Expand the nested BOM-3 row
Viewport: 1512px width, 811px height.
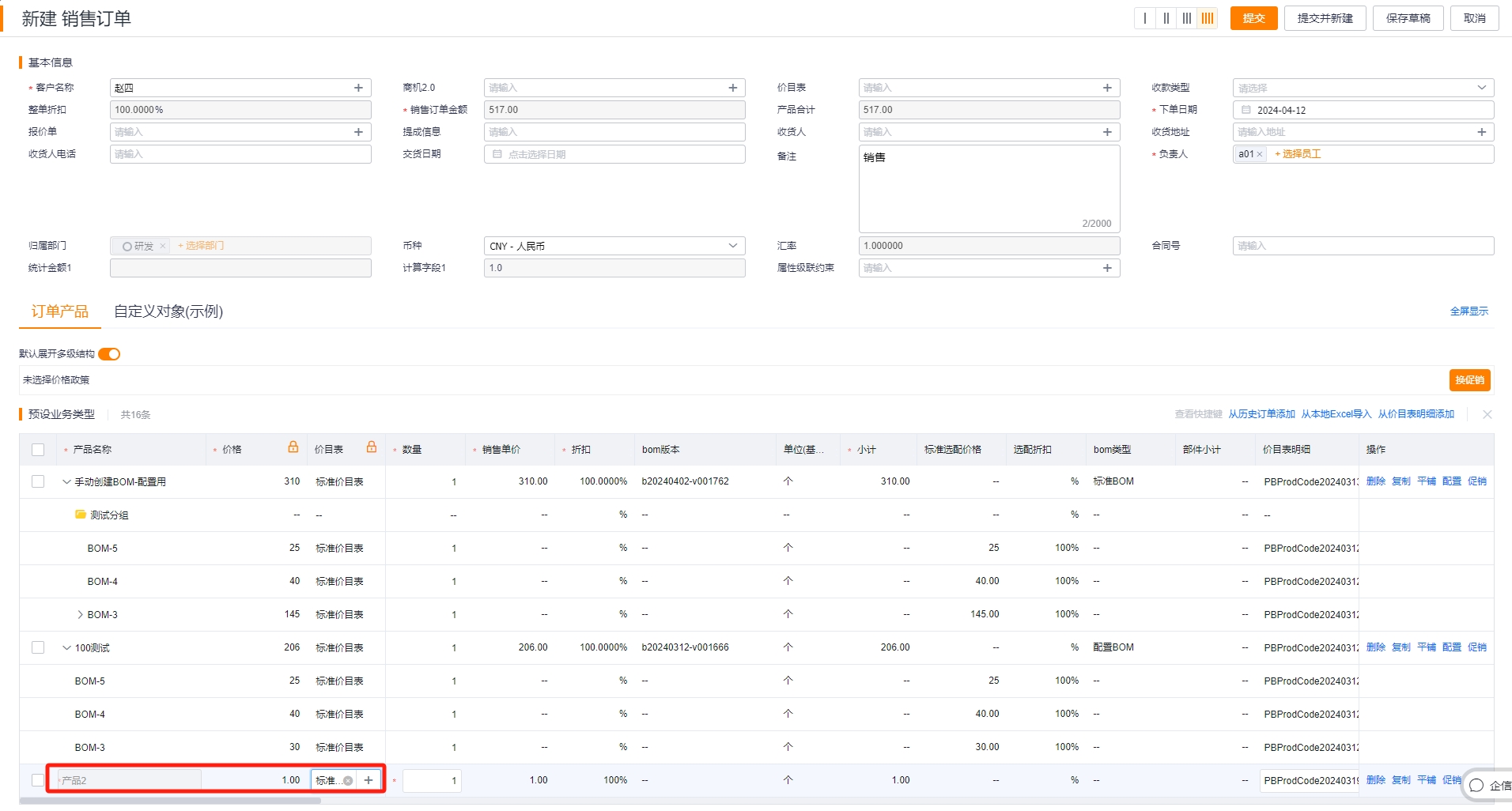[80, 614]
